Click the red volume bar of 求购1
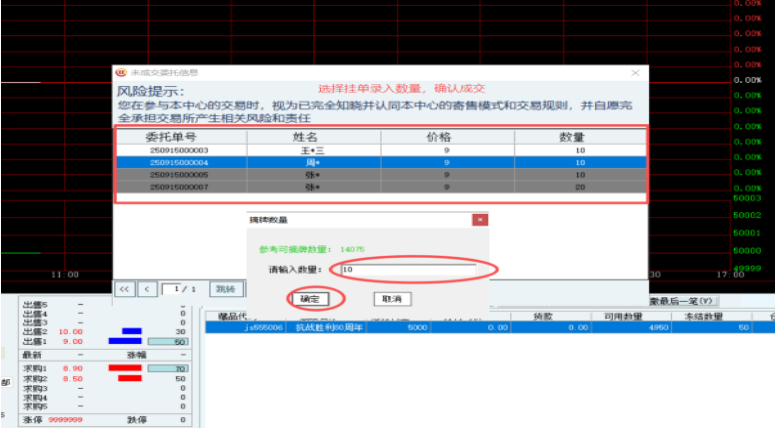The image size is (776, 436). click(x=125, y=368)
